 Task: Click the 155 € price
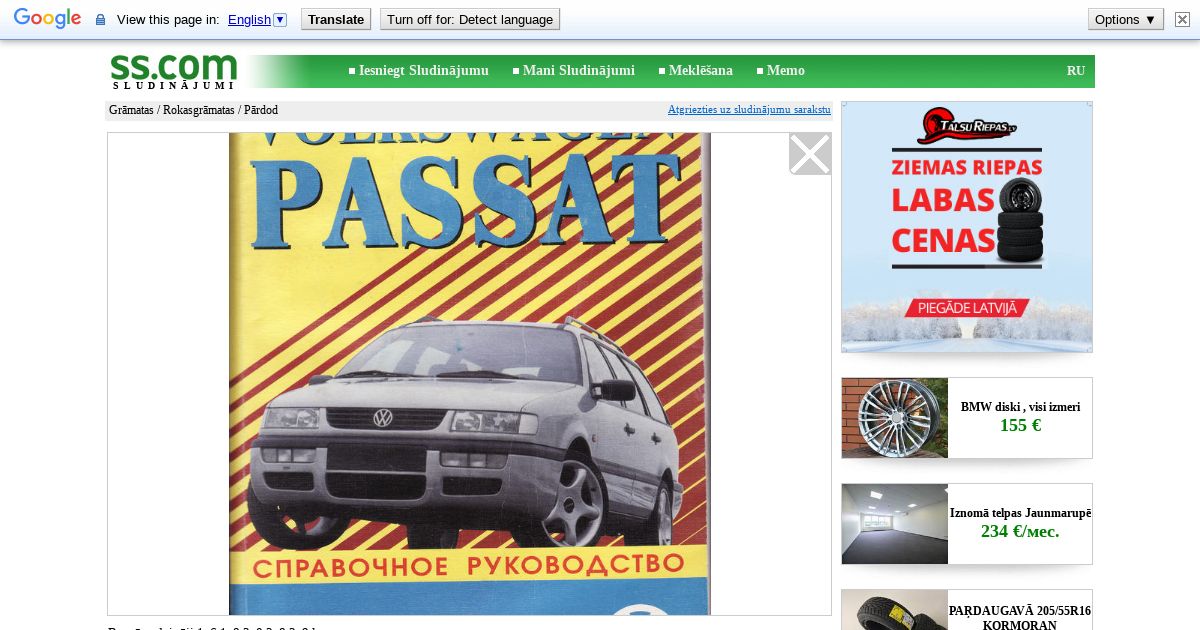1020,425
